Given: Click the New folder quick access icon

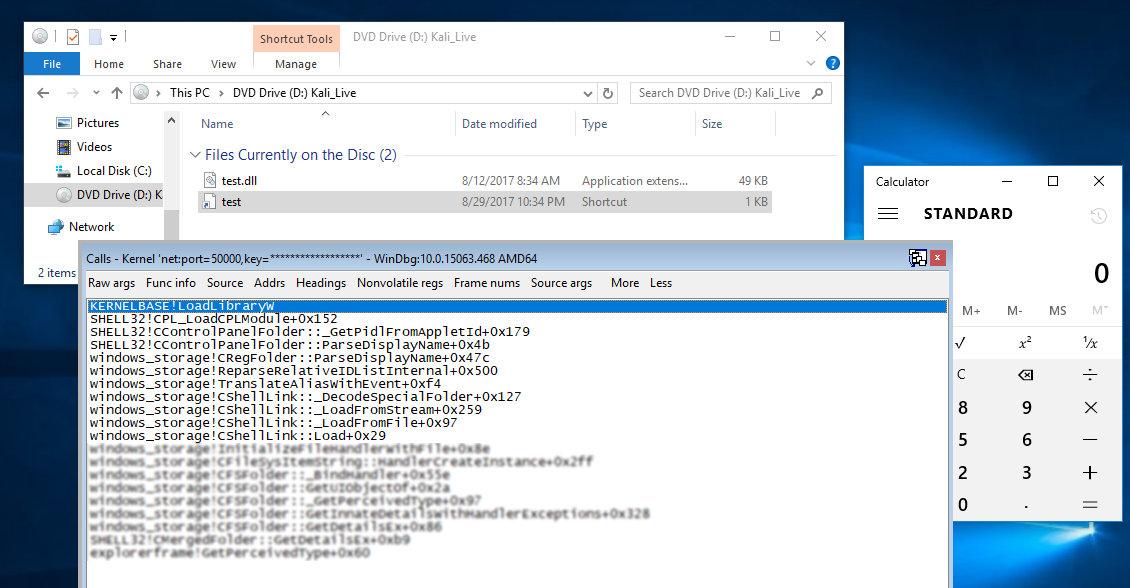Looking at the screenshot, I should point(95,37).
